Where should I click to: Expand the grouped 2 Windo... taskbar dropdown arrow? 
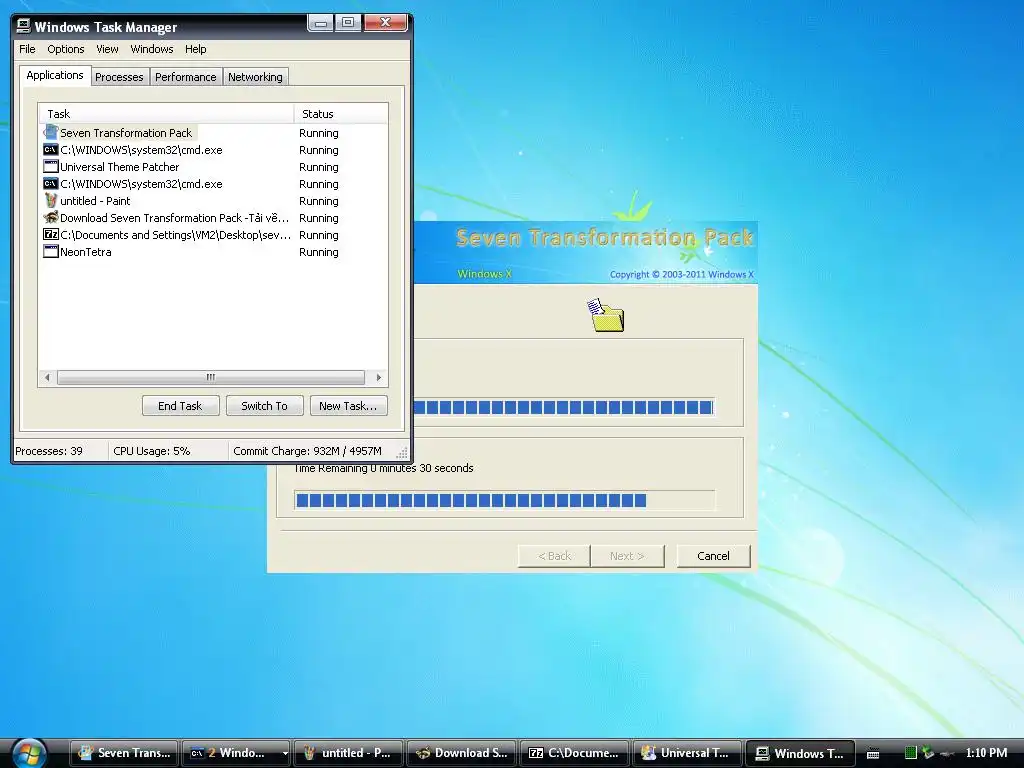[x=285, y=753]
